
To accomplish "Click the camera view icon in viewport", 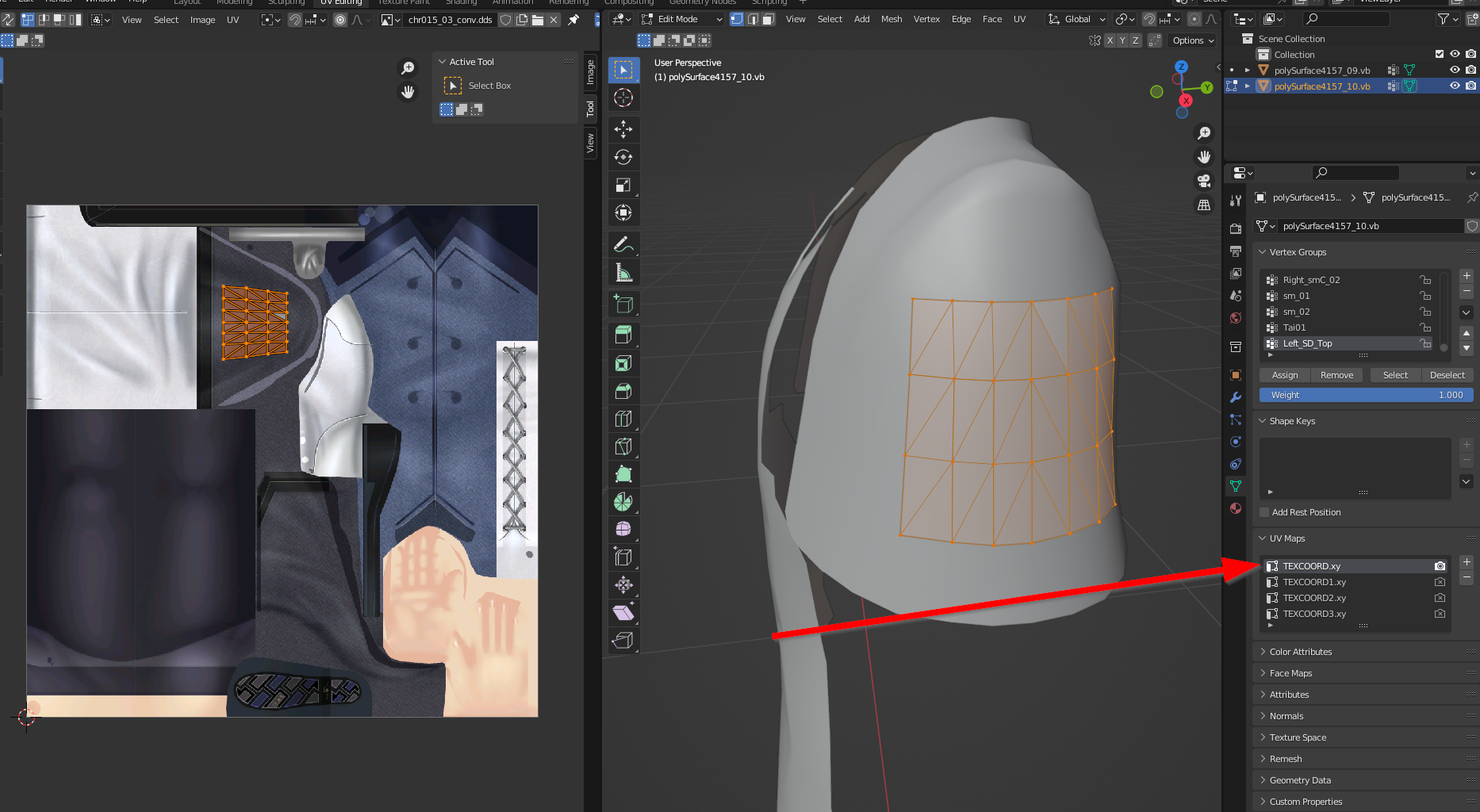I will pos(1204,181).
